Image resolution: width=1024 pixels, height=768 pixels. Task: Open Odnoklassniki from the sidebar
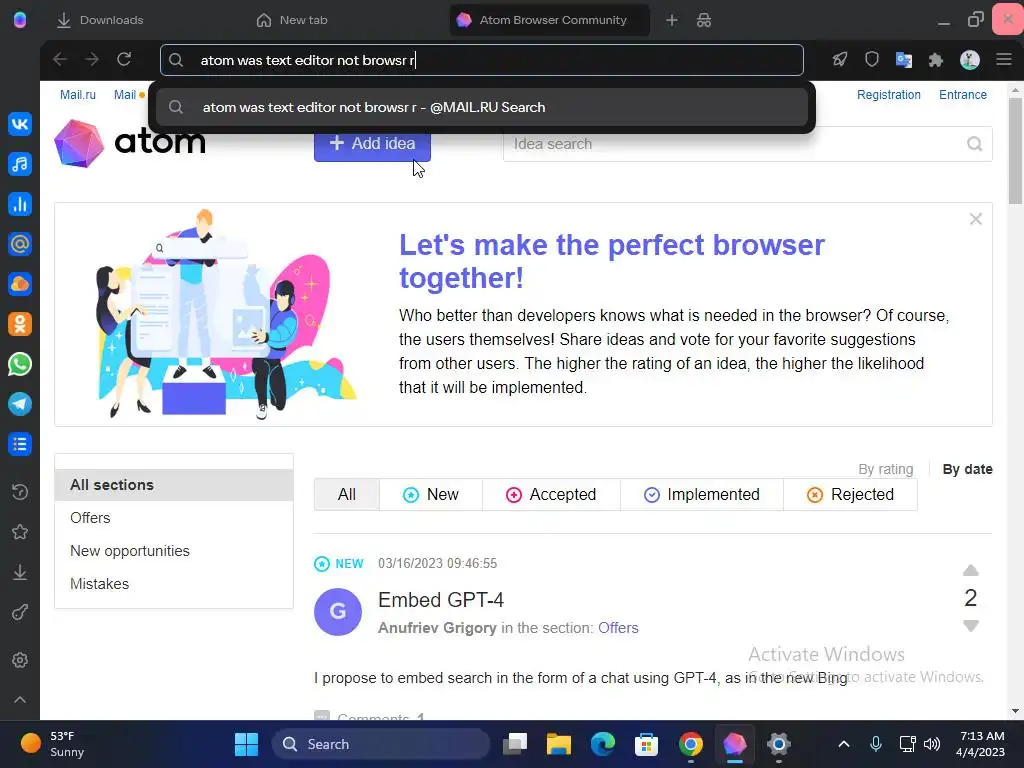[20, 324]
